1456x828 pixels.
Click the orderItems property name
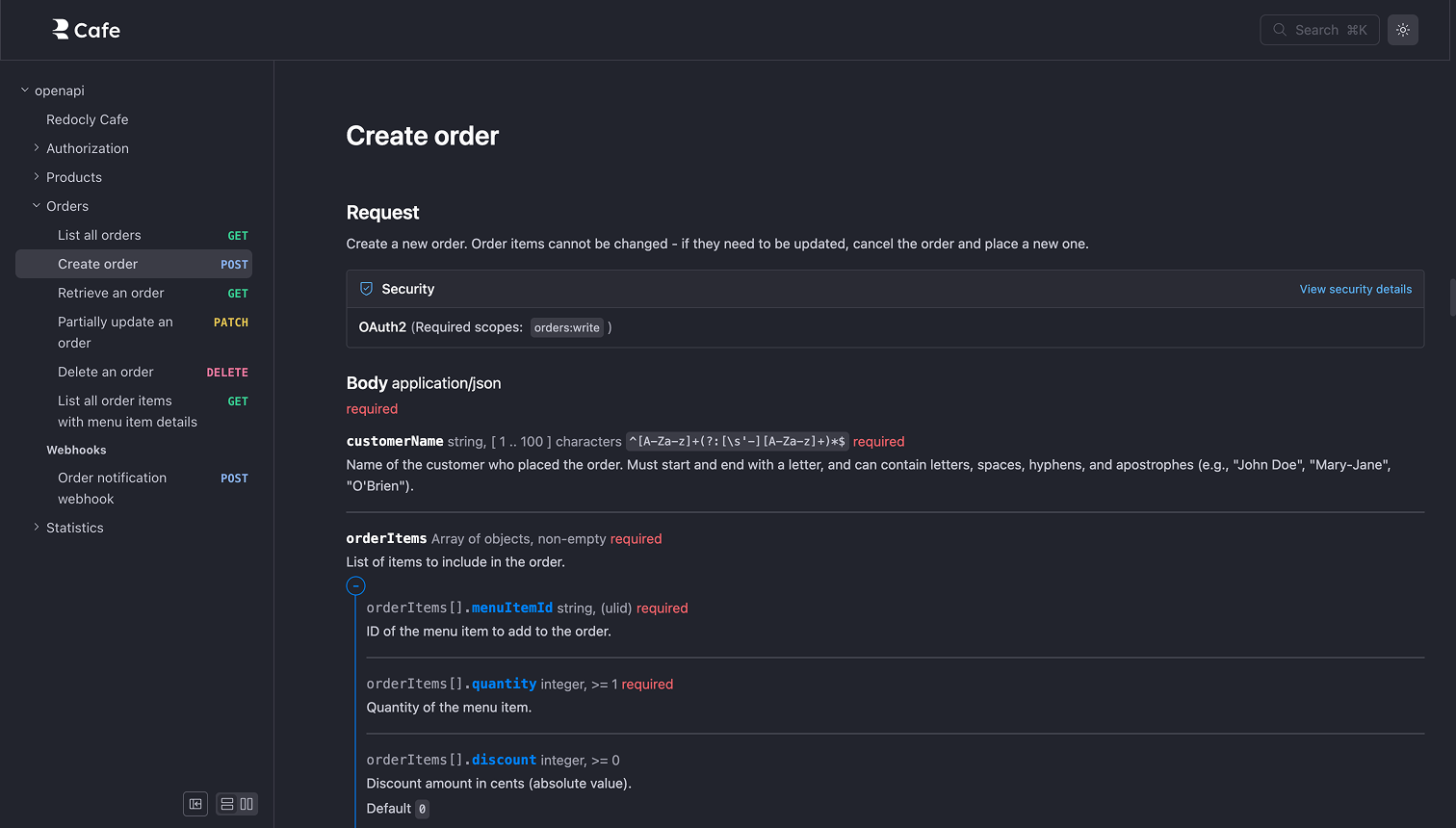point(387,538)
